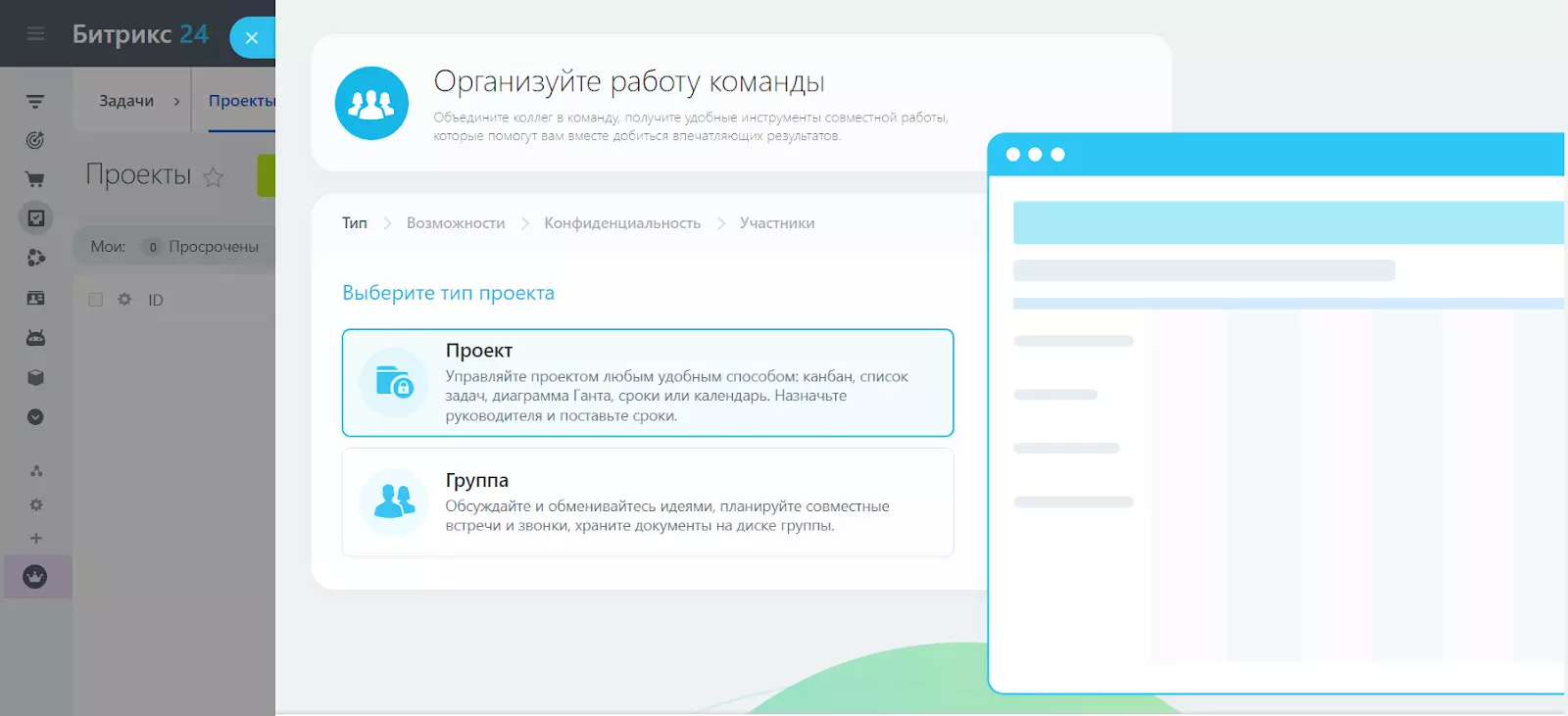
Task: Open the shopping cart icon in the sidebar
Action: click(35, 179)
